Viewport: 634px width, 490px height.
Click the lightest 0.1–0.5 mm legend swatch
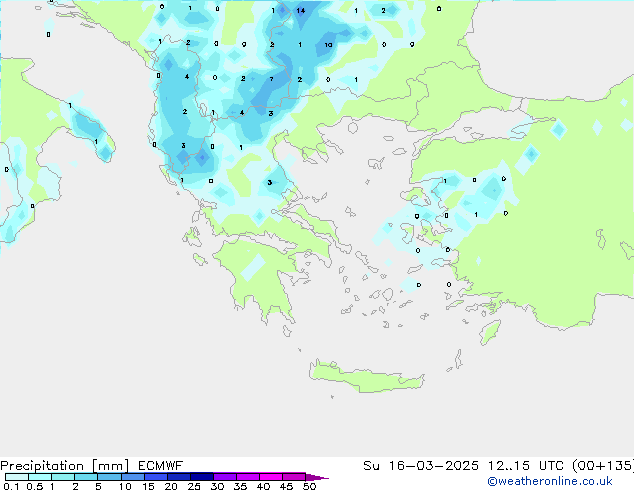(x=17, y=477)
